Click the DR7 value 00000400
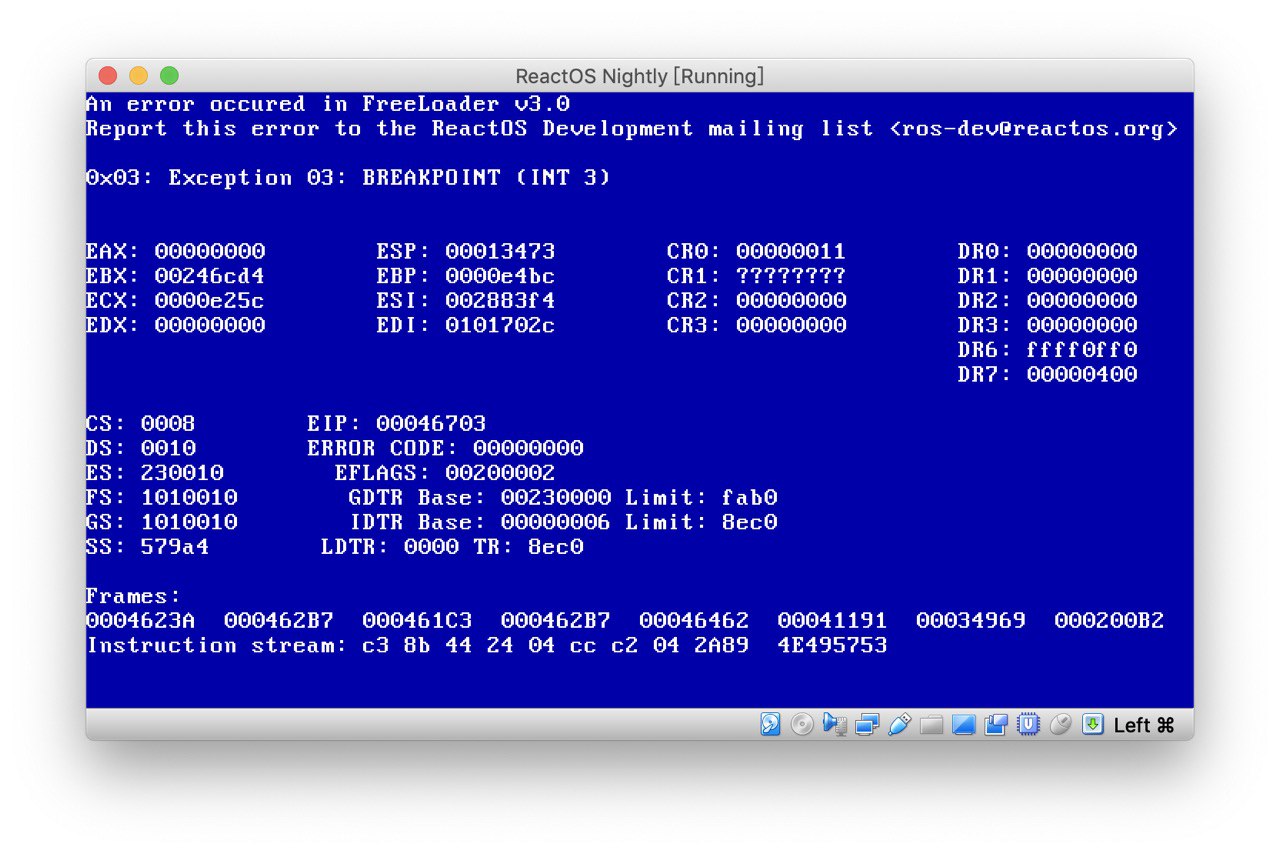1280x854 pixels. (x=1082, y=374)
